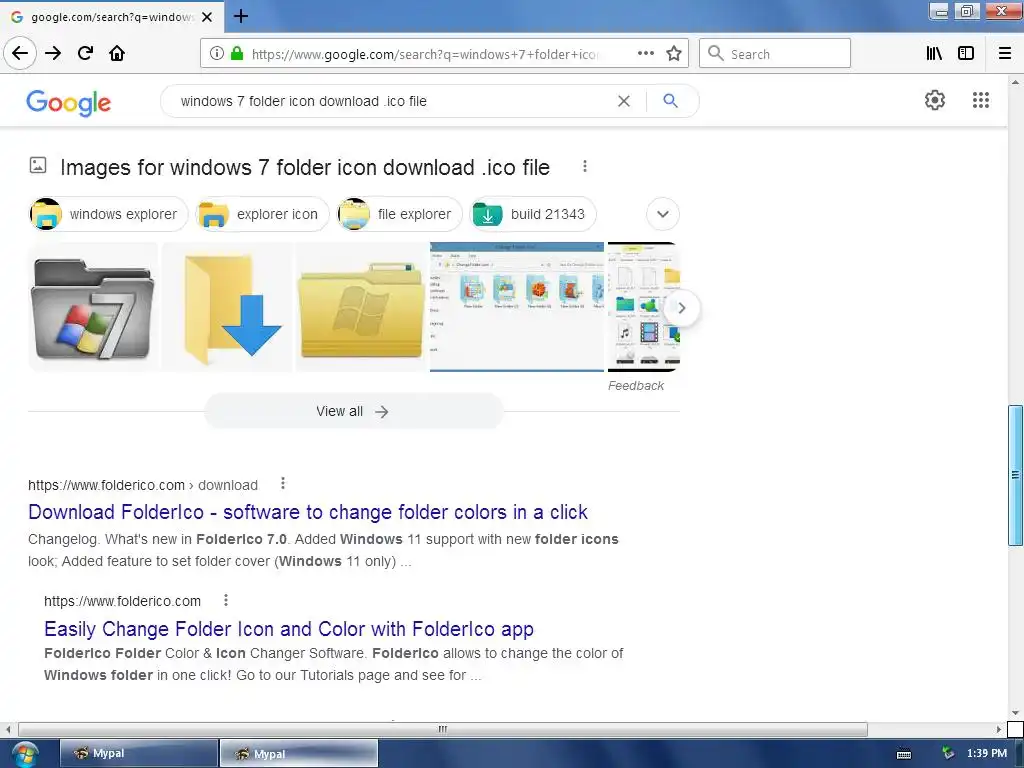Filter images by build 21343 chip
1024x768 pixels.
(534, 214)
